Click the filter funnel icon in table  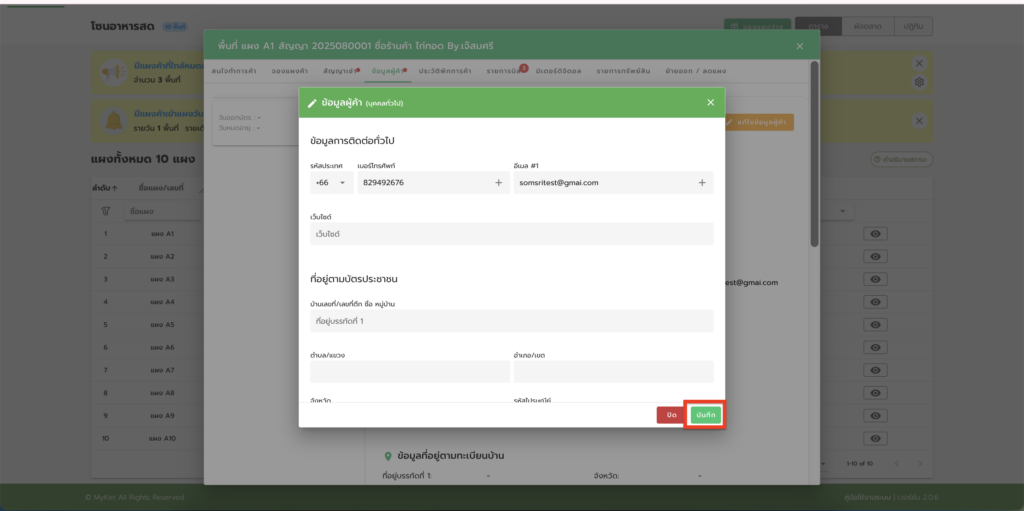click(x=106, y=212)
